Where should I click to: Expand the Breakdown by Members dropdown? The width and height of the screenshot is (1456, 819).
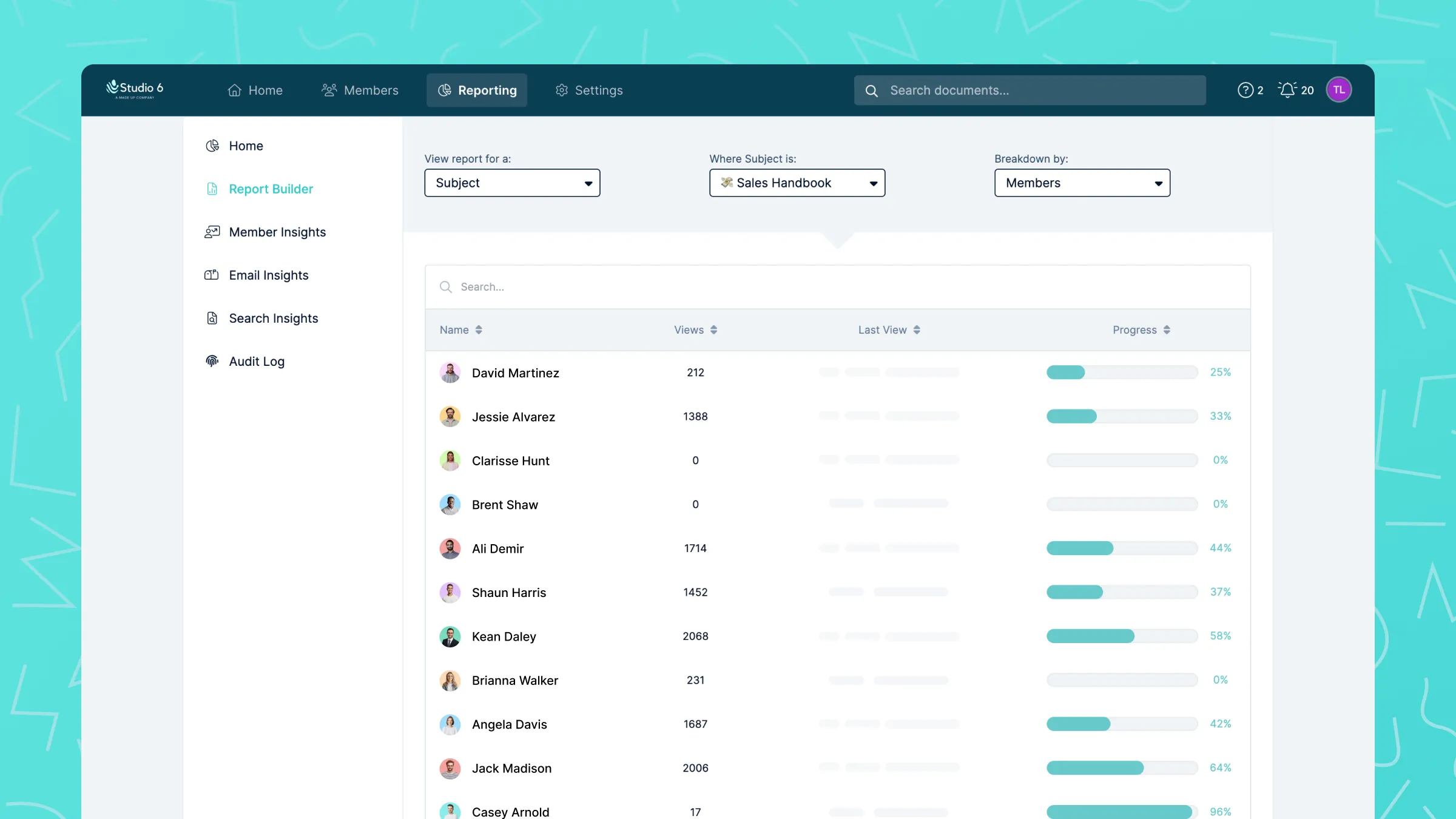point(1082,183)
